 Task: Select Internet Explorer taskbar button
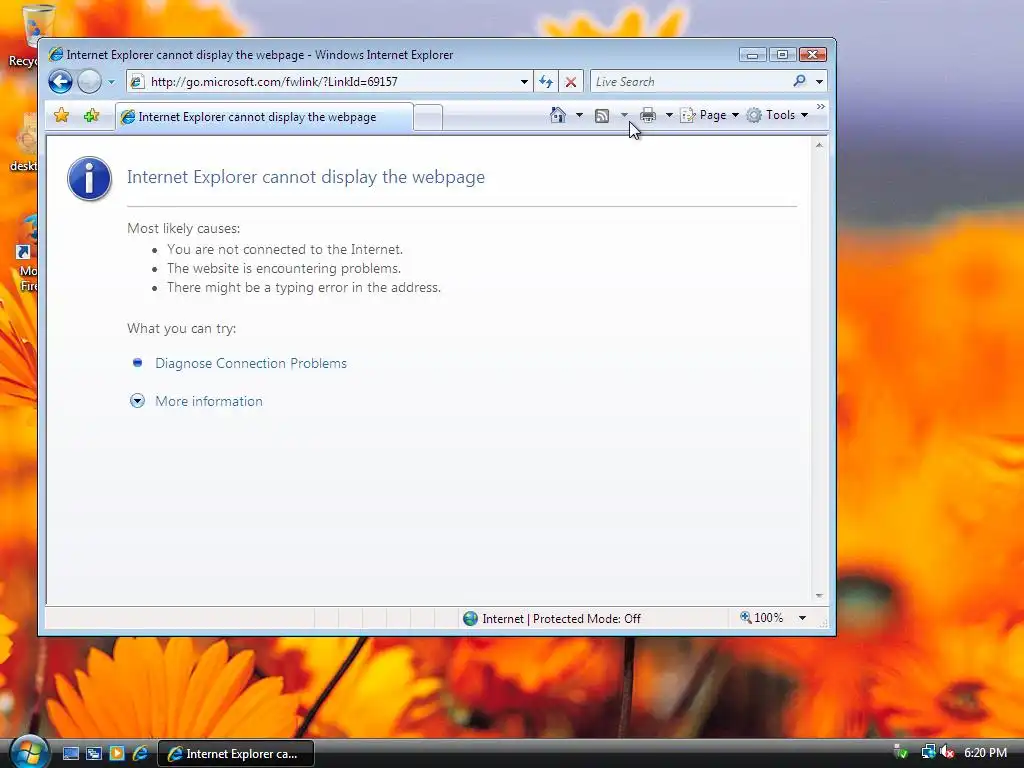(236, 754)
